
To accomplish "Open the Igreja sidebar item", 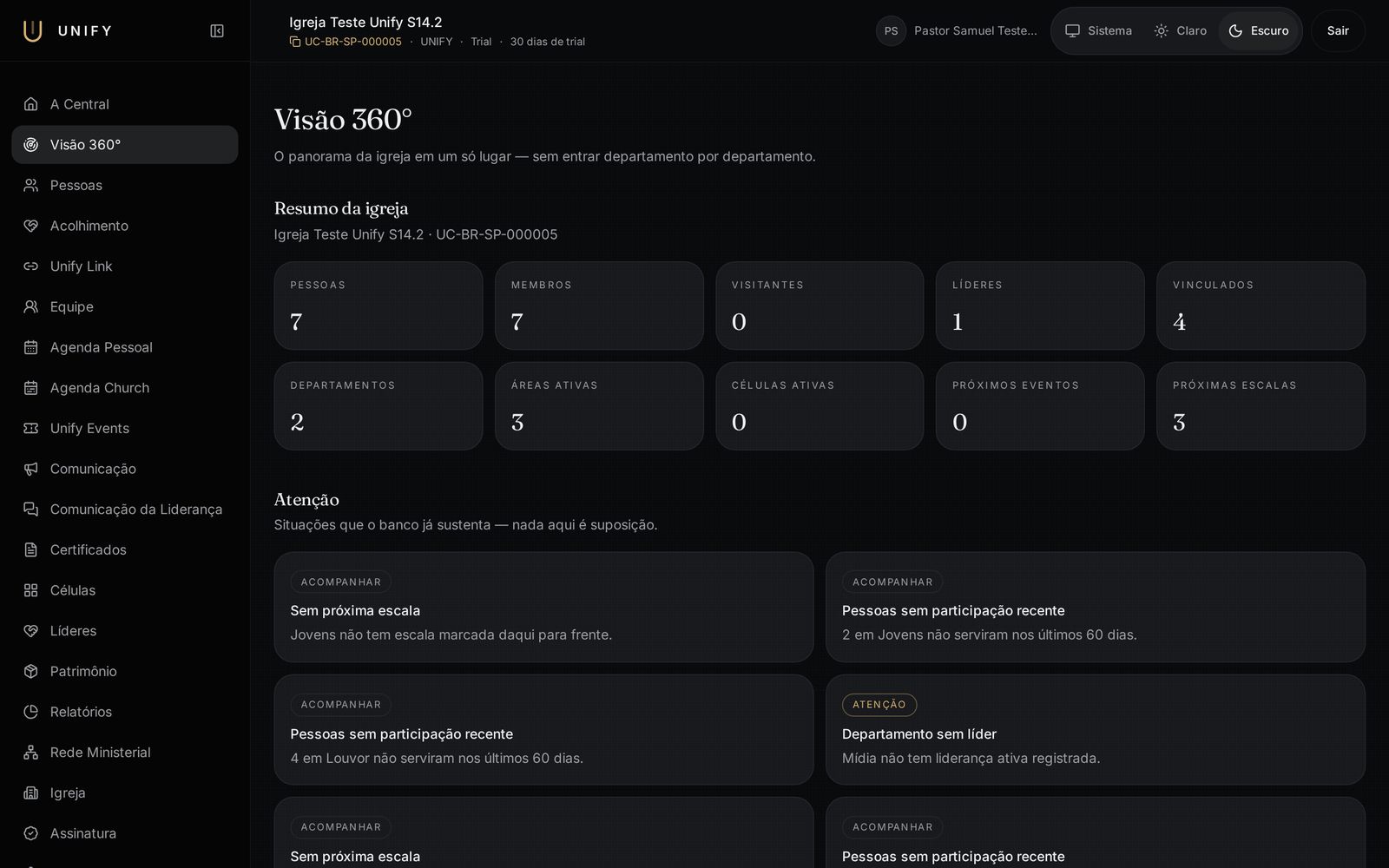I will 125,792.
